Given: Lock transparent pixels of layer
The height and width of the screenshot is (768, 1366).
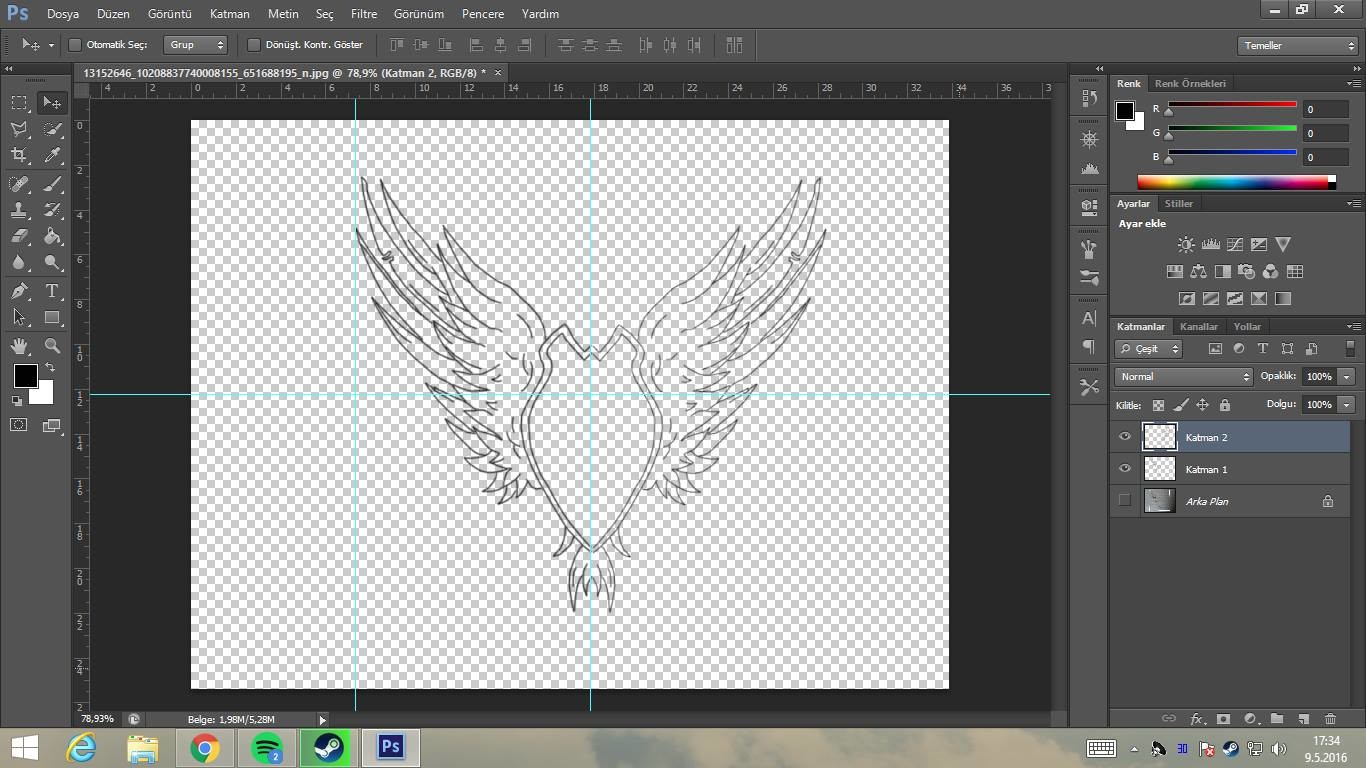Looking at the screenshot, I should 1158,405.
